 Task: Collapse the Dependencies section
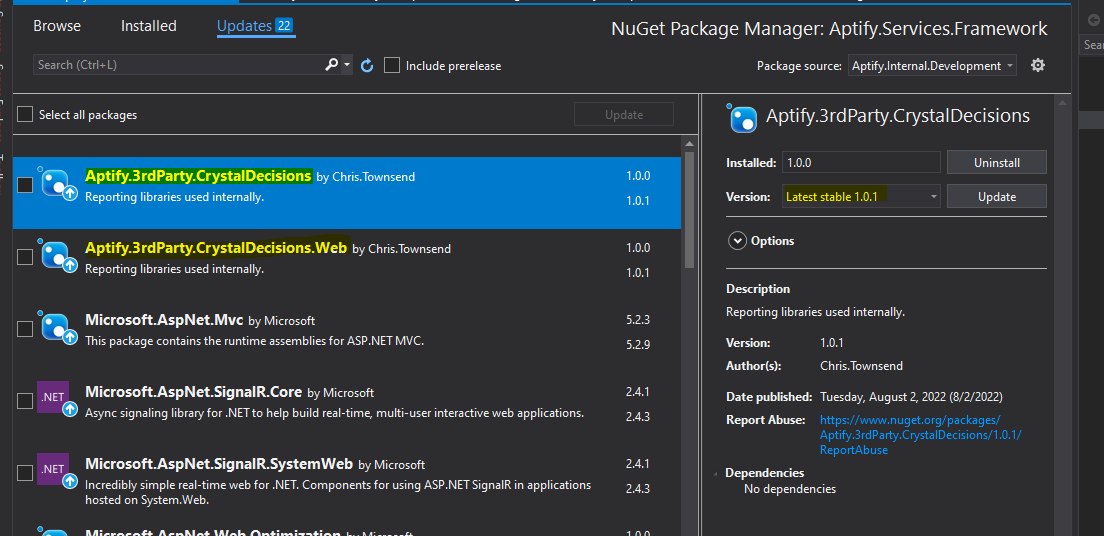(717, 473)
